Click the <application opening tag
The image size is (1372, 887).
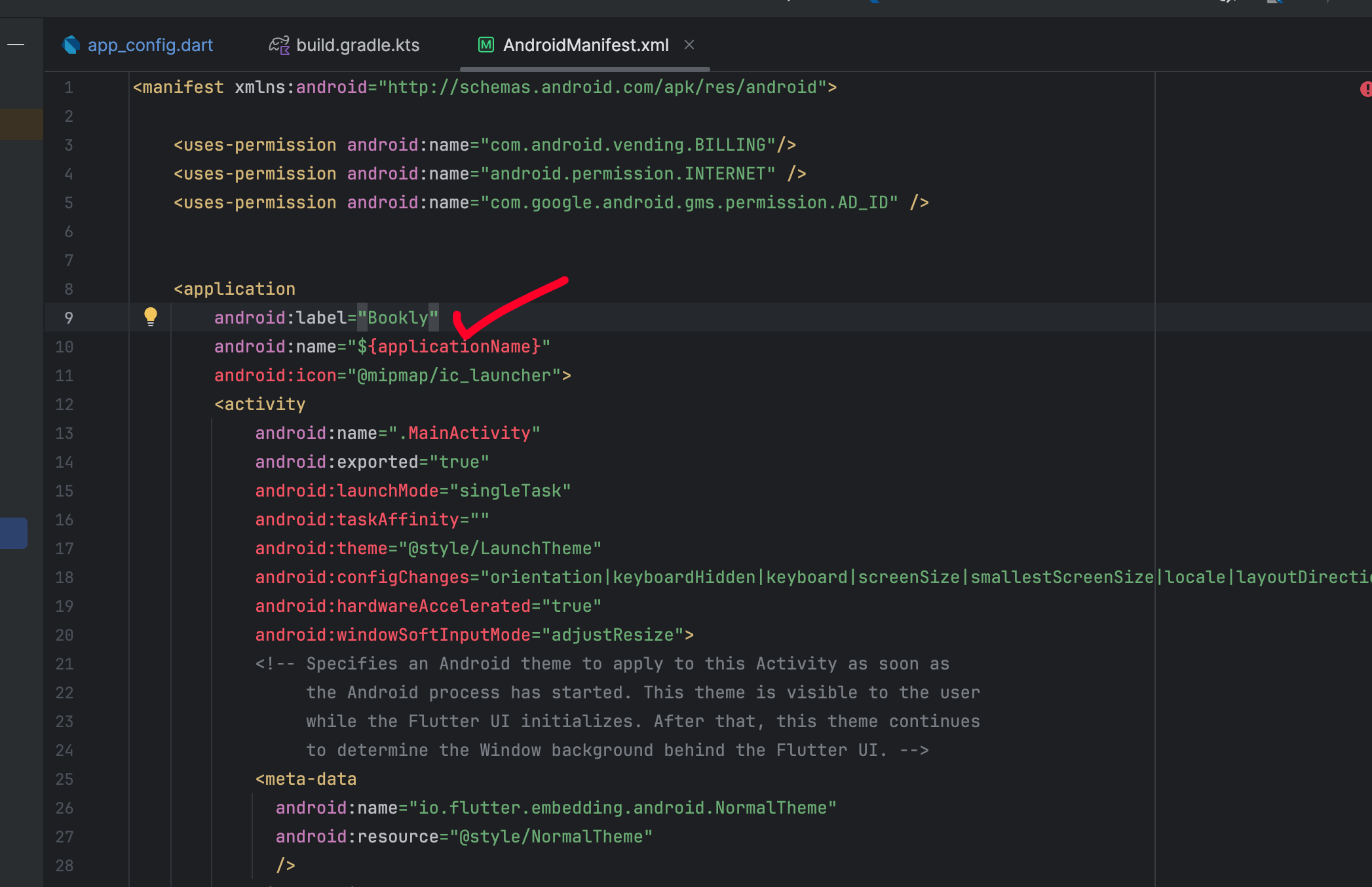[235, 289]
